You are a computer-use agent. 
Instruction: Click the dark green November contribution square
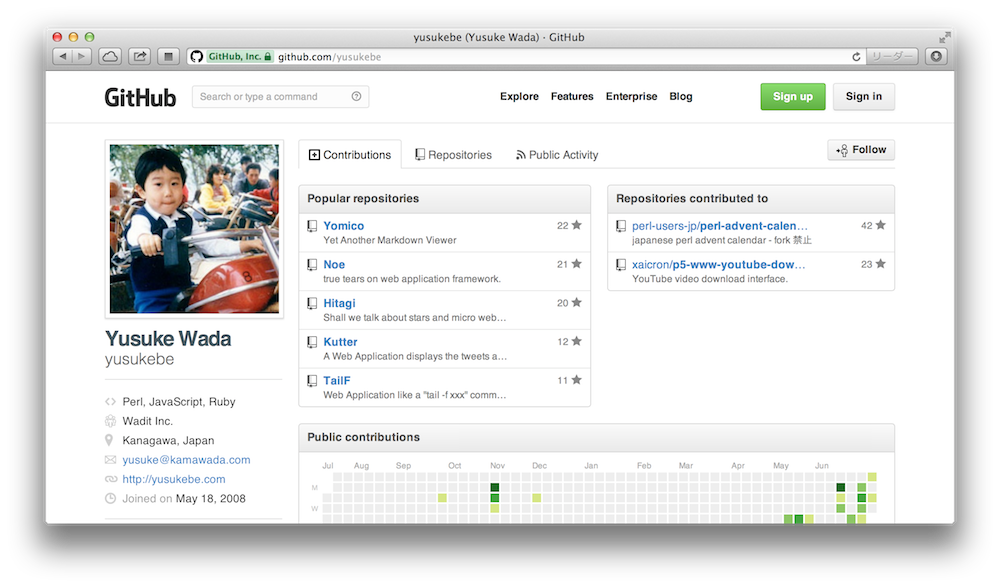pyautogui.click(x=495, y=487)
